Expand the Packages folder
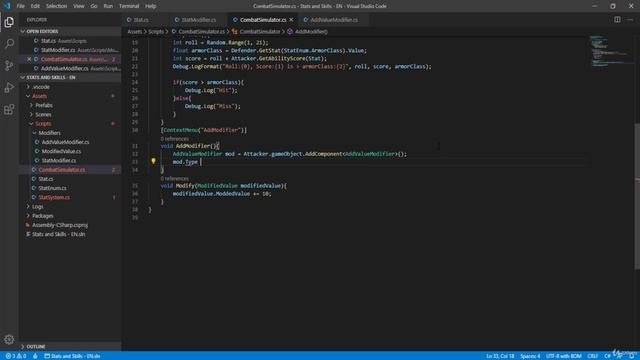This screenshot has width=640, height=360. [42, 216]
